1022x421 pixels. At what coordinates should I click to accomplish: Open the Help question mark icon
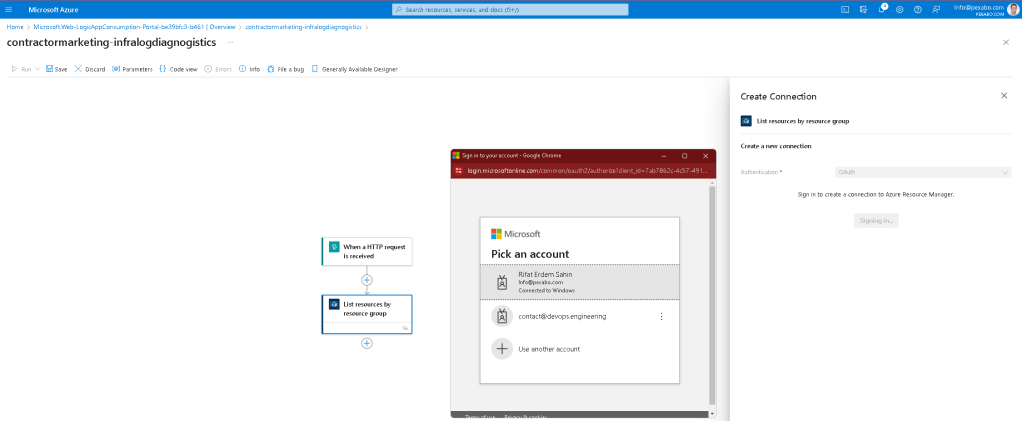[x=918, y=9]
